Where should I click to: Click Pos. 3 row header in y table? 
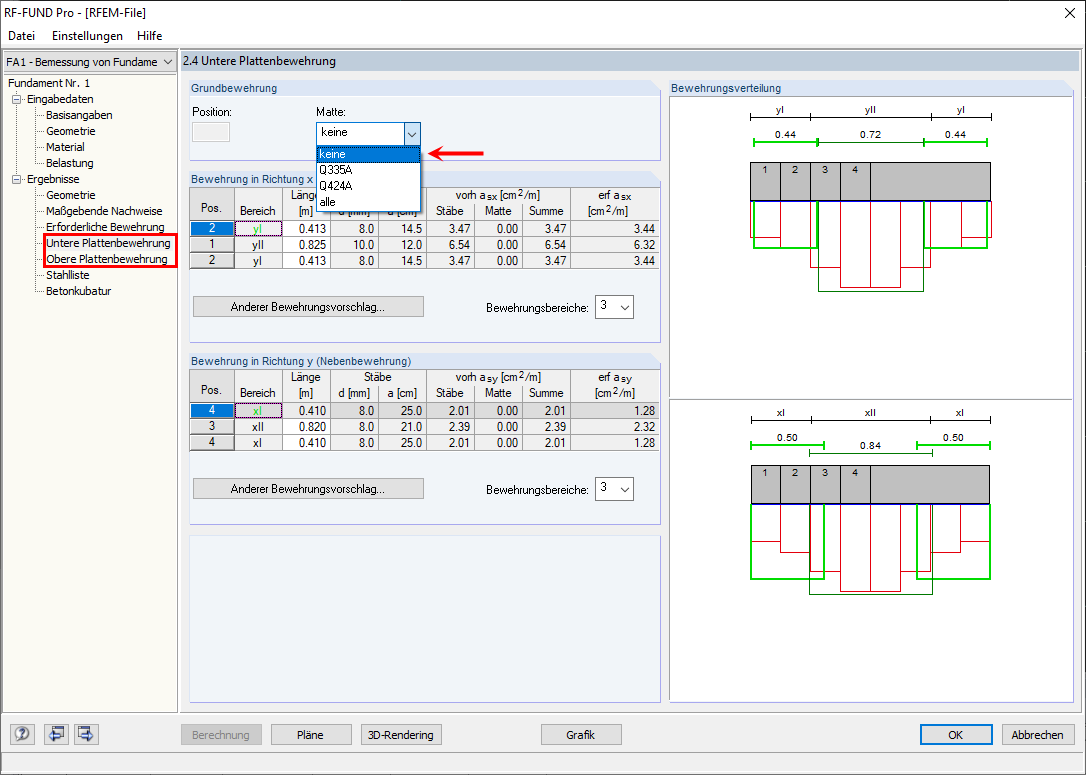click(x=212, y=427)
